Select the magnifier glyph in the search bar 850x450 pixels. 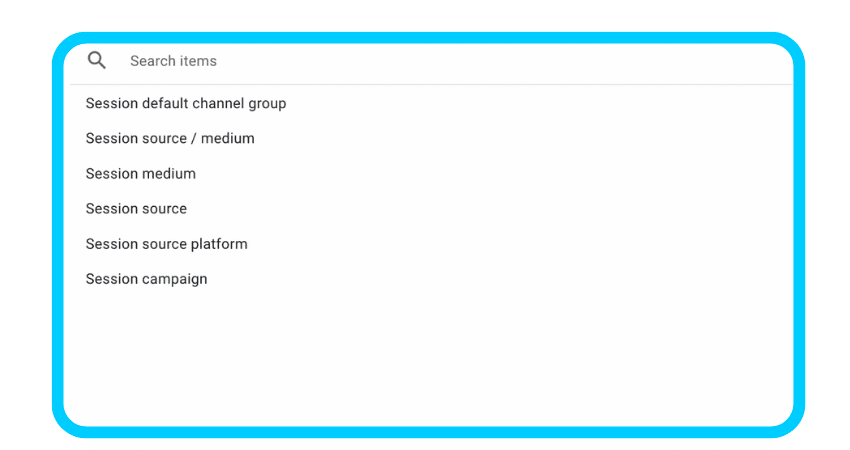click(x=96, y=60)
